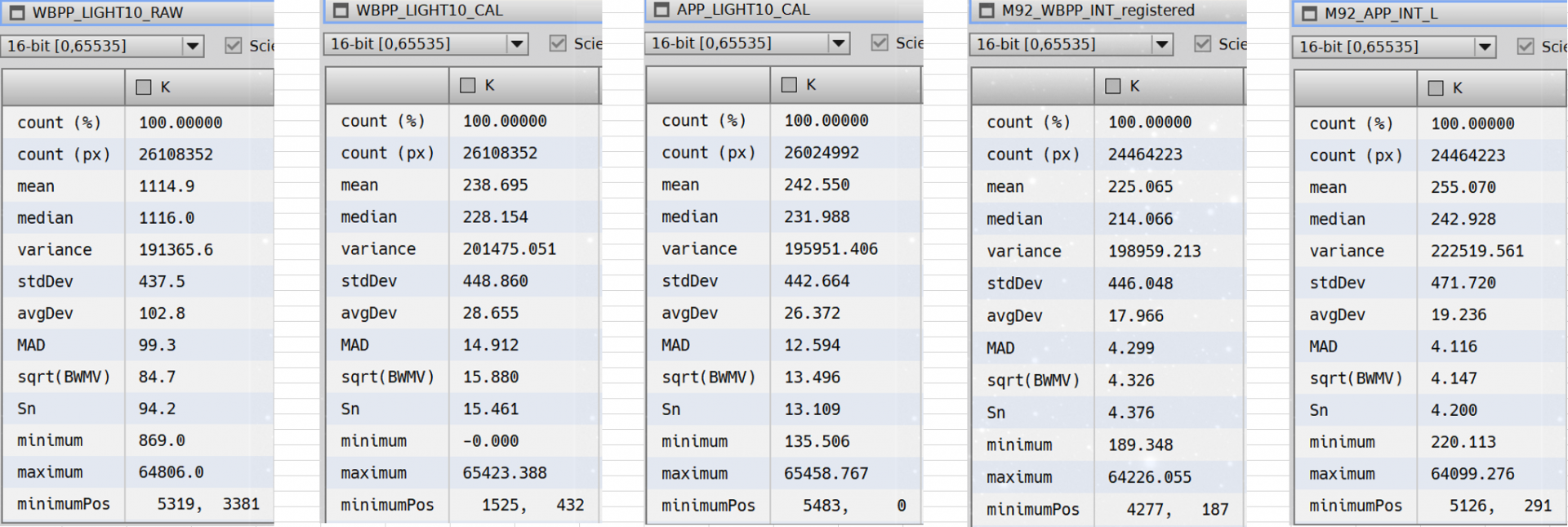Select stdDev 471.720 cell
The height and width of the screenshot is (527, 1568).
point(1463,284)
